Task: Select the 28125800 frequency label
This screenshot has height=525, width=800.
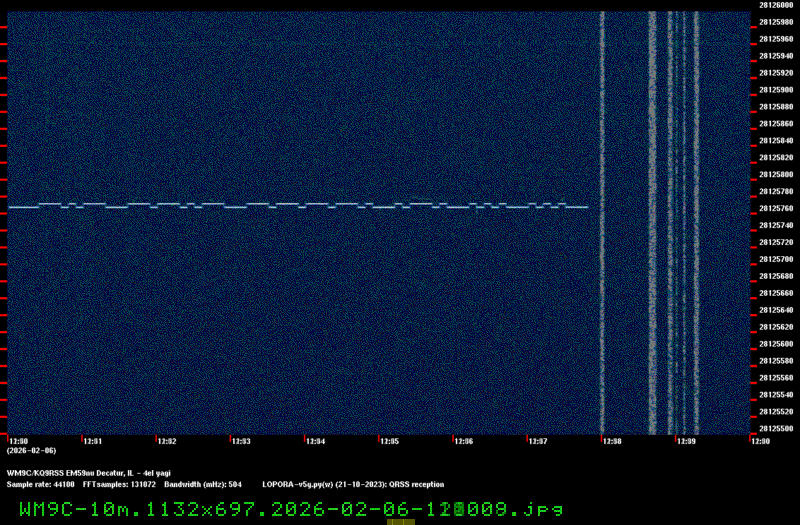Action: click(x=776, y=174)
